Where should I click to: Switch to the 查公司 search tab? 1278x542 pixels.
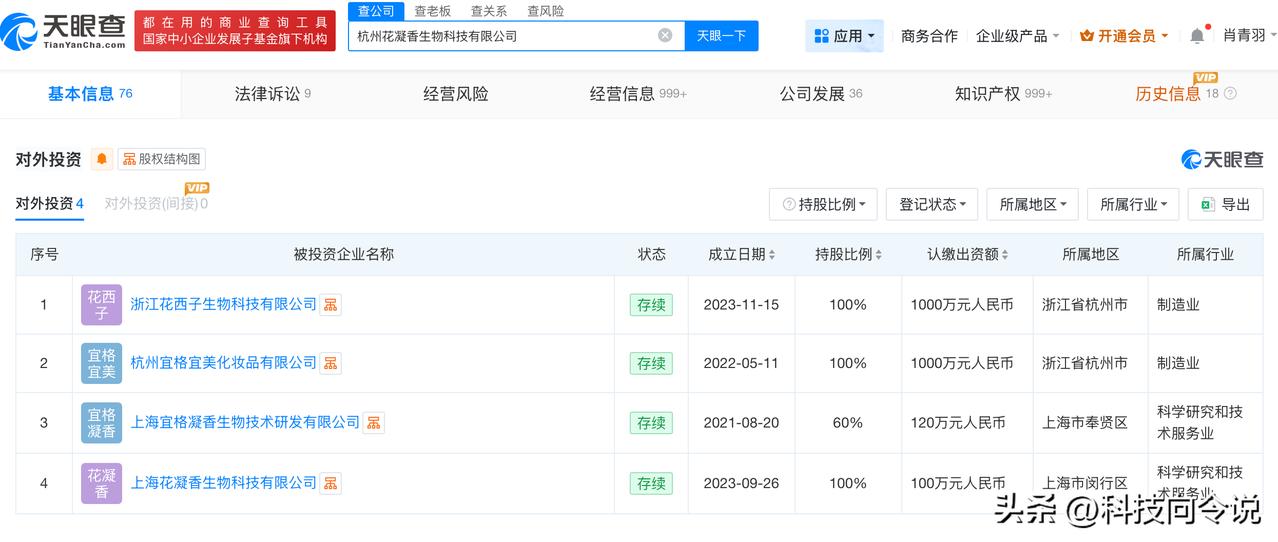pyautogui.click(x=376, y=11)
